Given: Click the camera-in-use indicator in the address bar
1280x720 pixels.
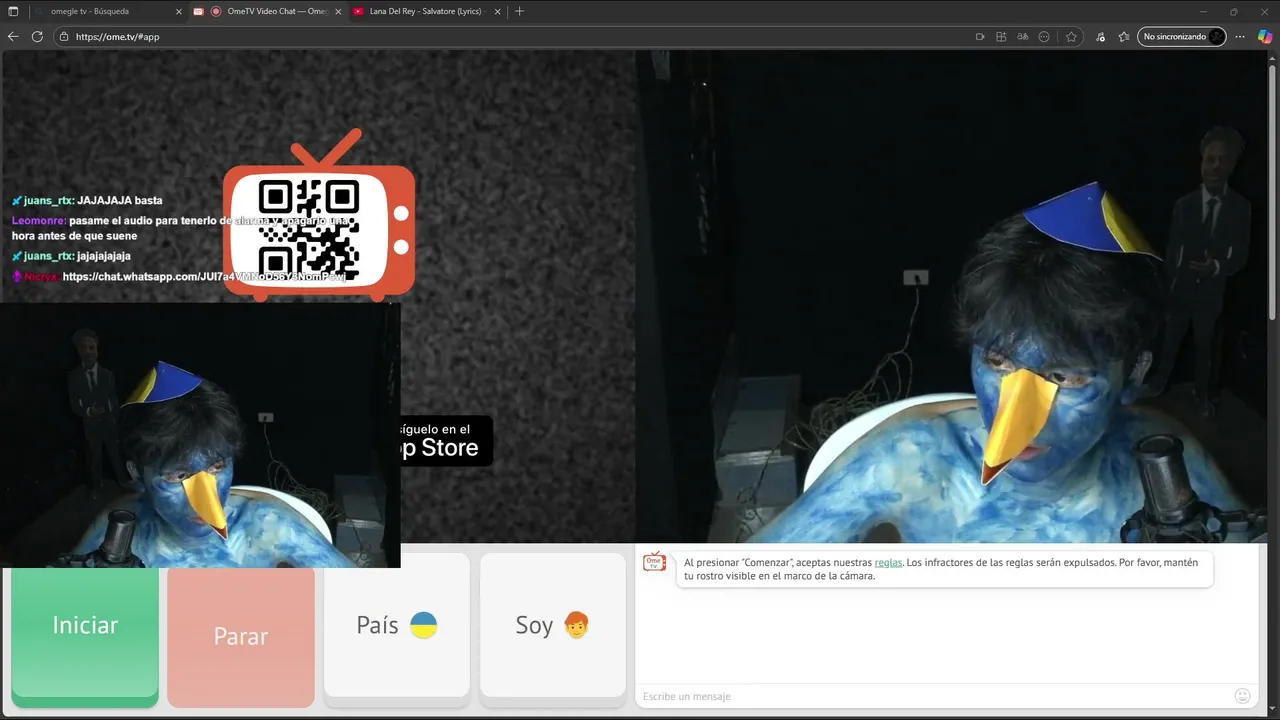Looking at the screenshot, I should pyautogui.click(x=980, y=36).
